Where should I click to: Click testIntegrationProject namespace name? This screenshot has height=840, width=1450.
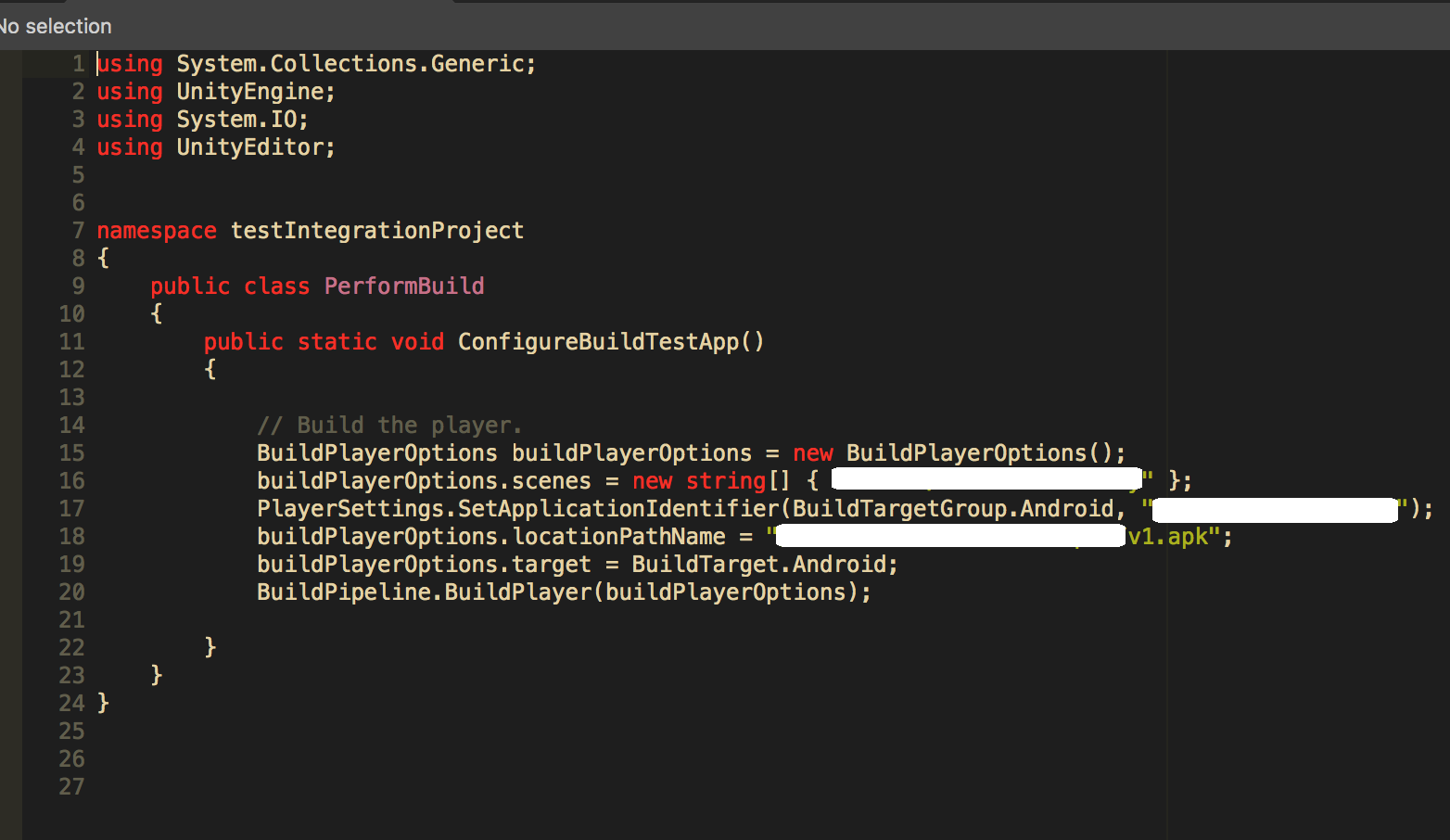point(377,231)
